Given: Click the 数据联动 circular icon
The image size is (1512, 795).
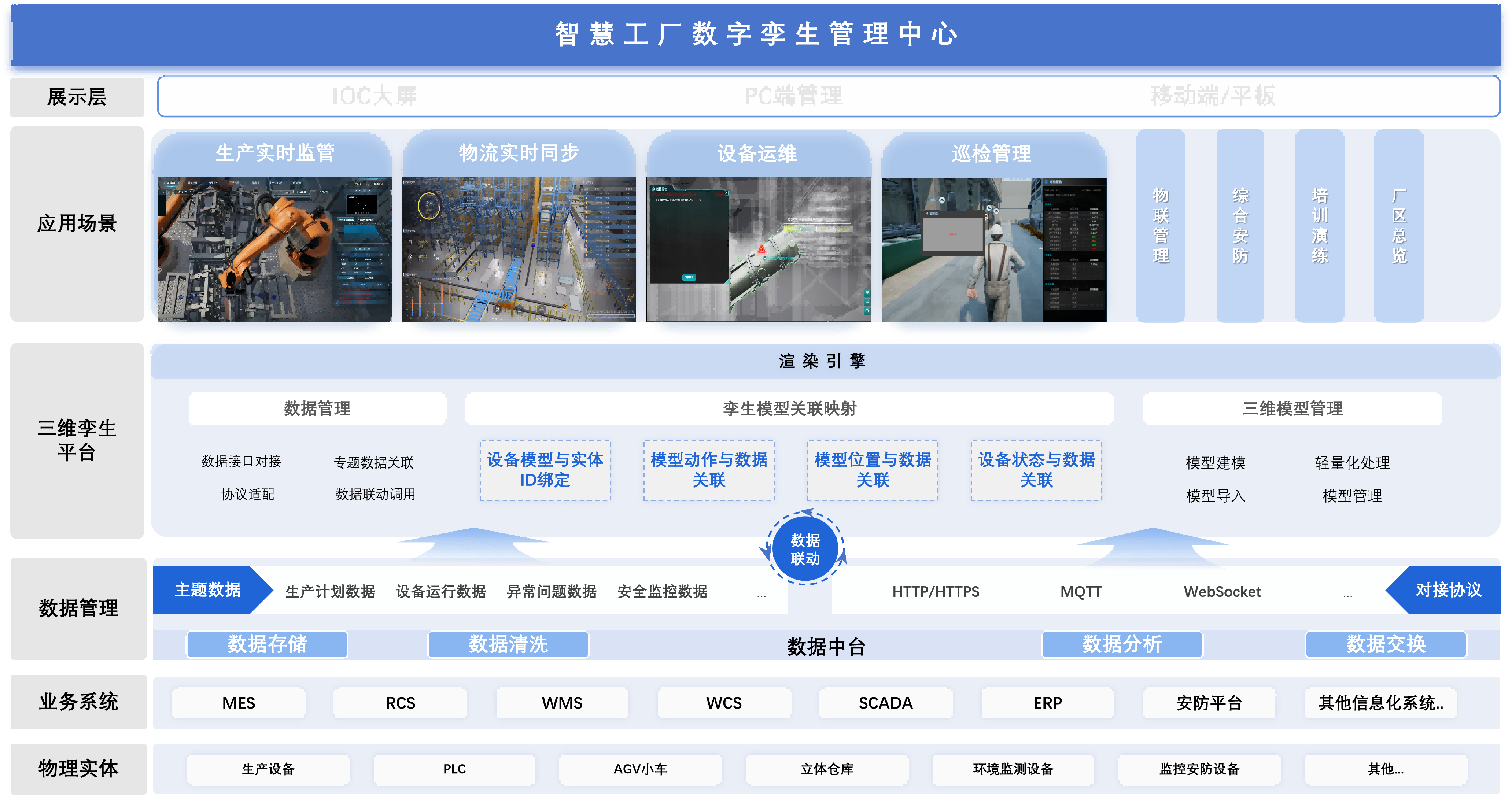Looking at the screenshot, I should 805,549.
